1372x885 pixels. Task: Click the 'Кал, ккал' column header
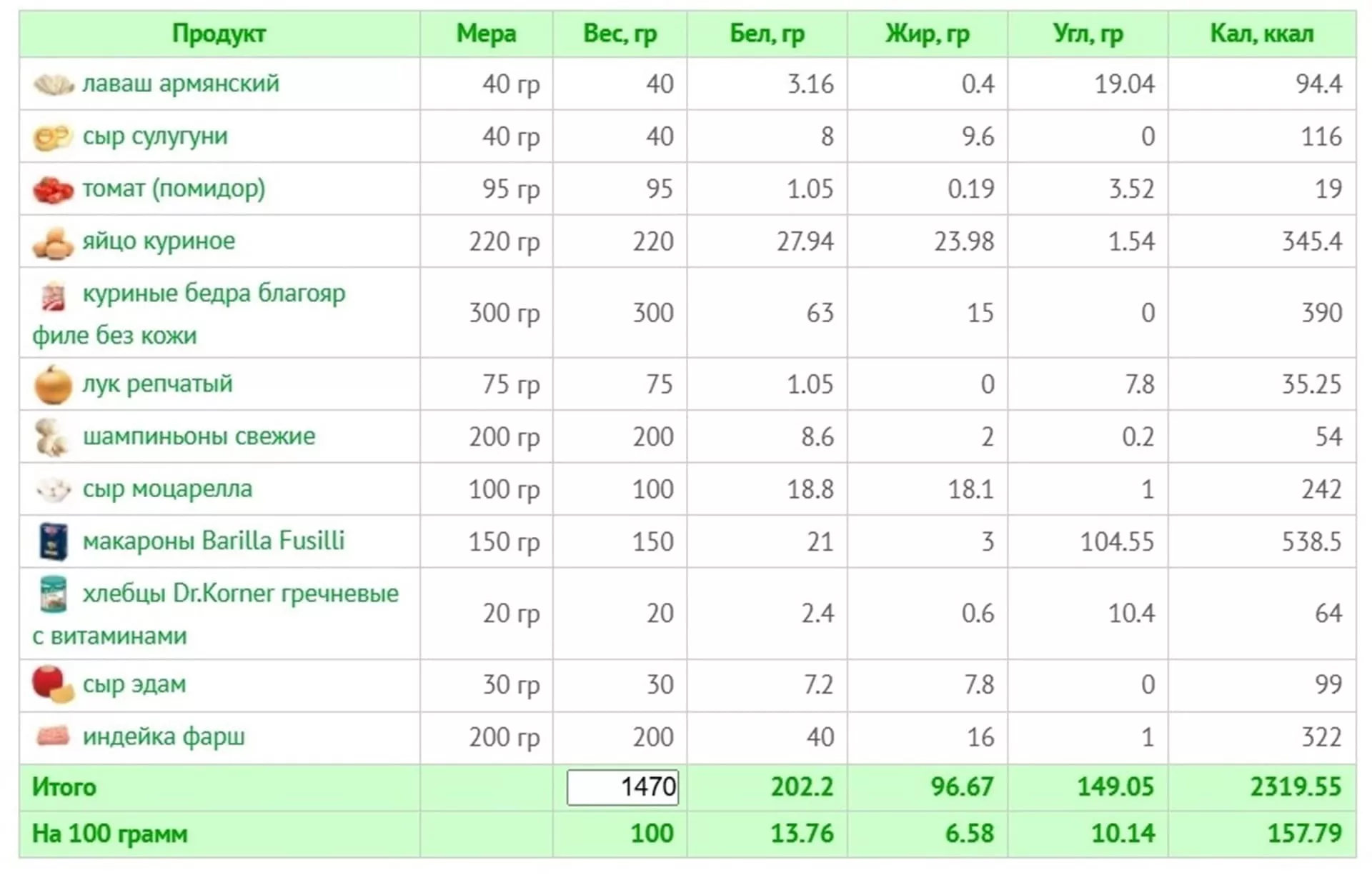click(x=1261, y=34)
